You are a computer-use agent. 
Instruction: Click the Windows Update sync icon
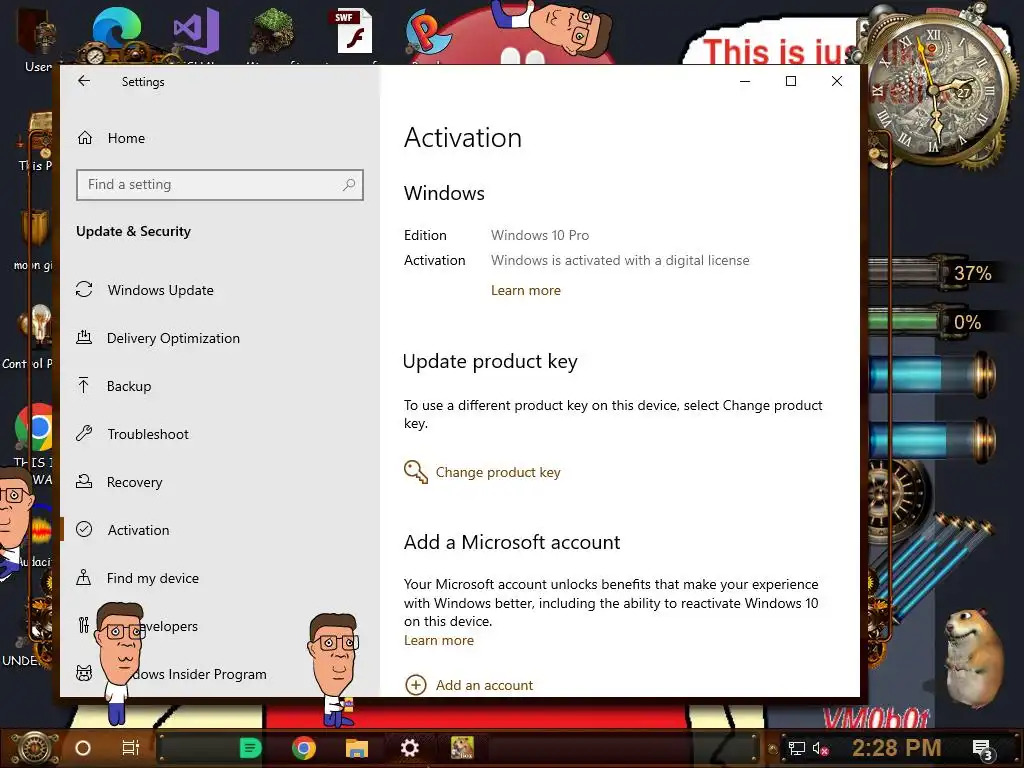pyautogui.click(x=84, y=289)
